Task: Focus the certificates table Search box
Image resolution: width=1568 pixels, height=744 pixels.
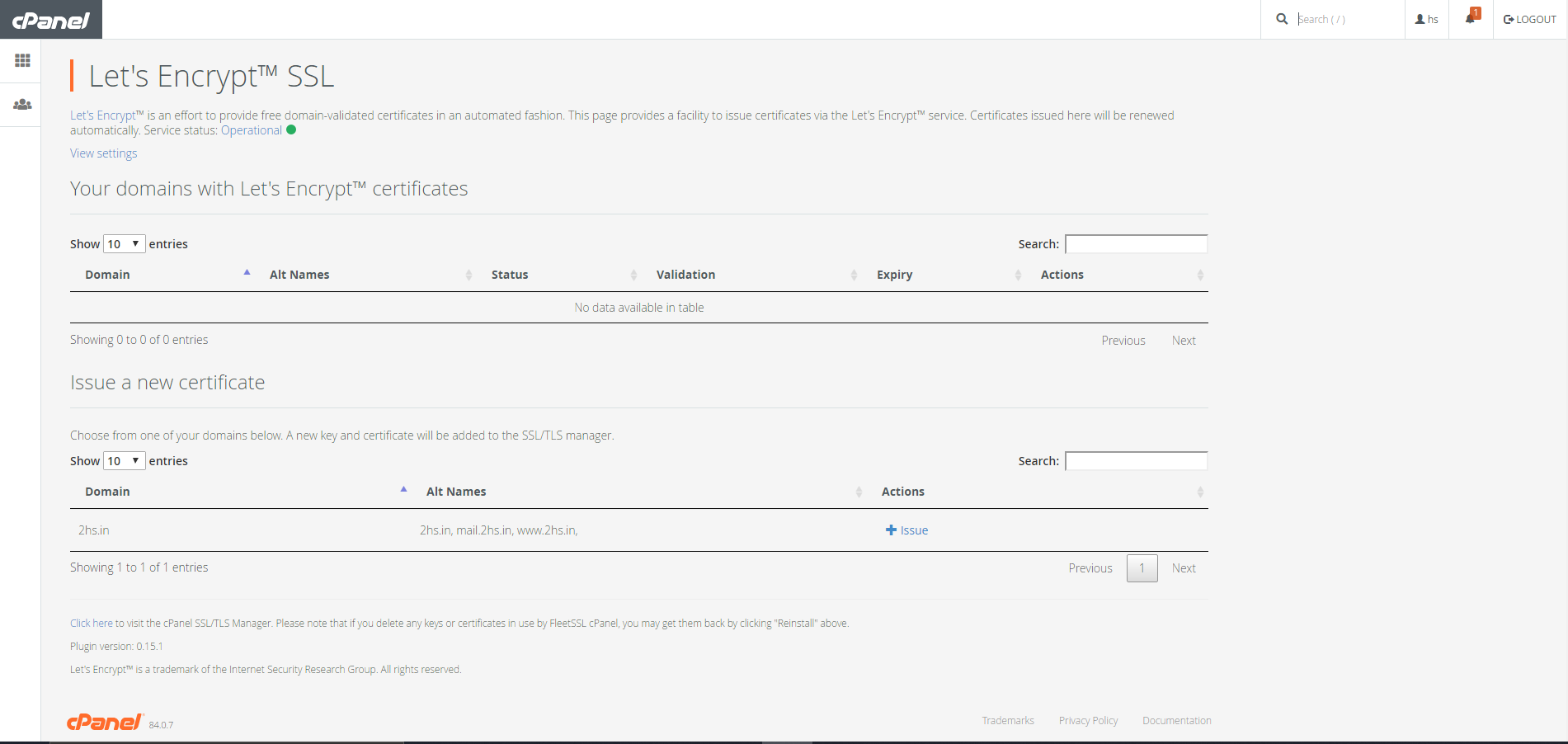Action: point(1137,244)
